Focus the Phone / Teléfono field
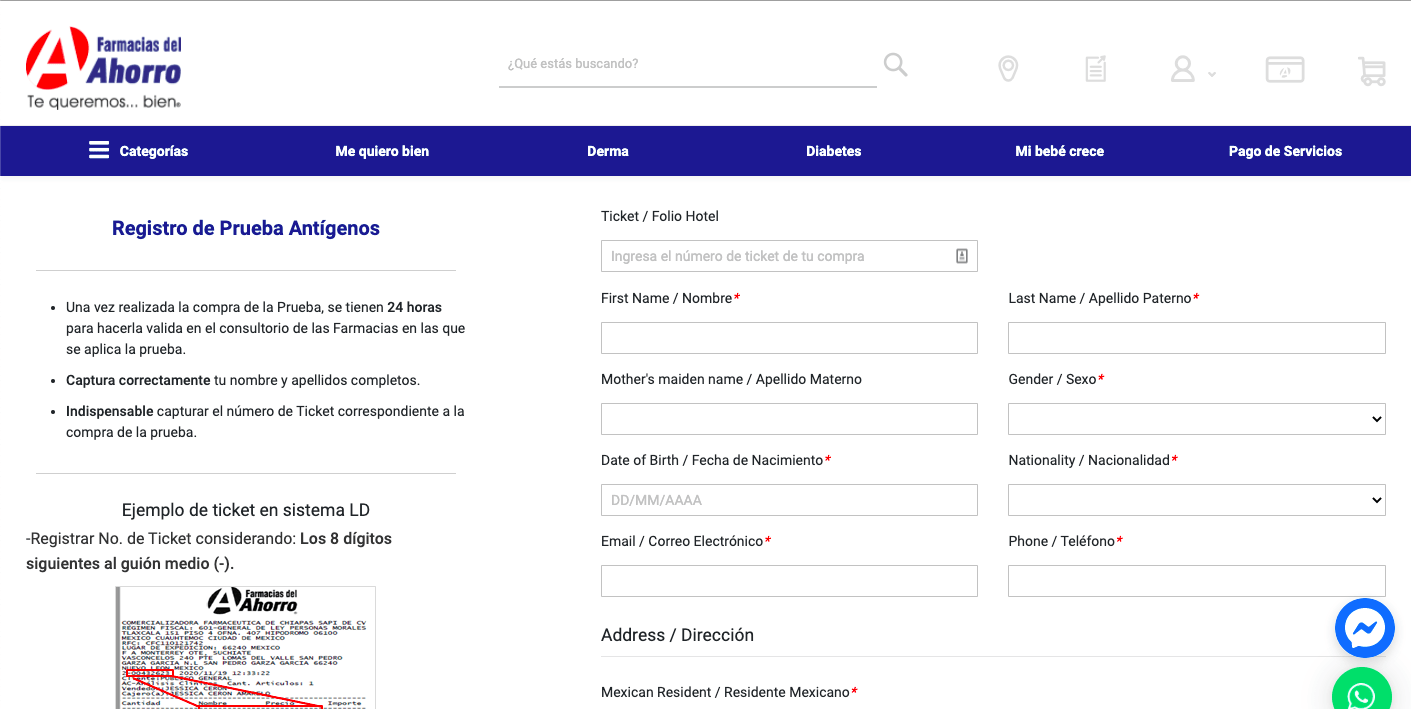Screen dimensions: 1411x709 coord(1197,581)
